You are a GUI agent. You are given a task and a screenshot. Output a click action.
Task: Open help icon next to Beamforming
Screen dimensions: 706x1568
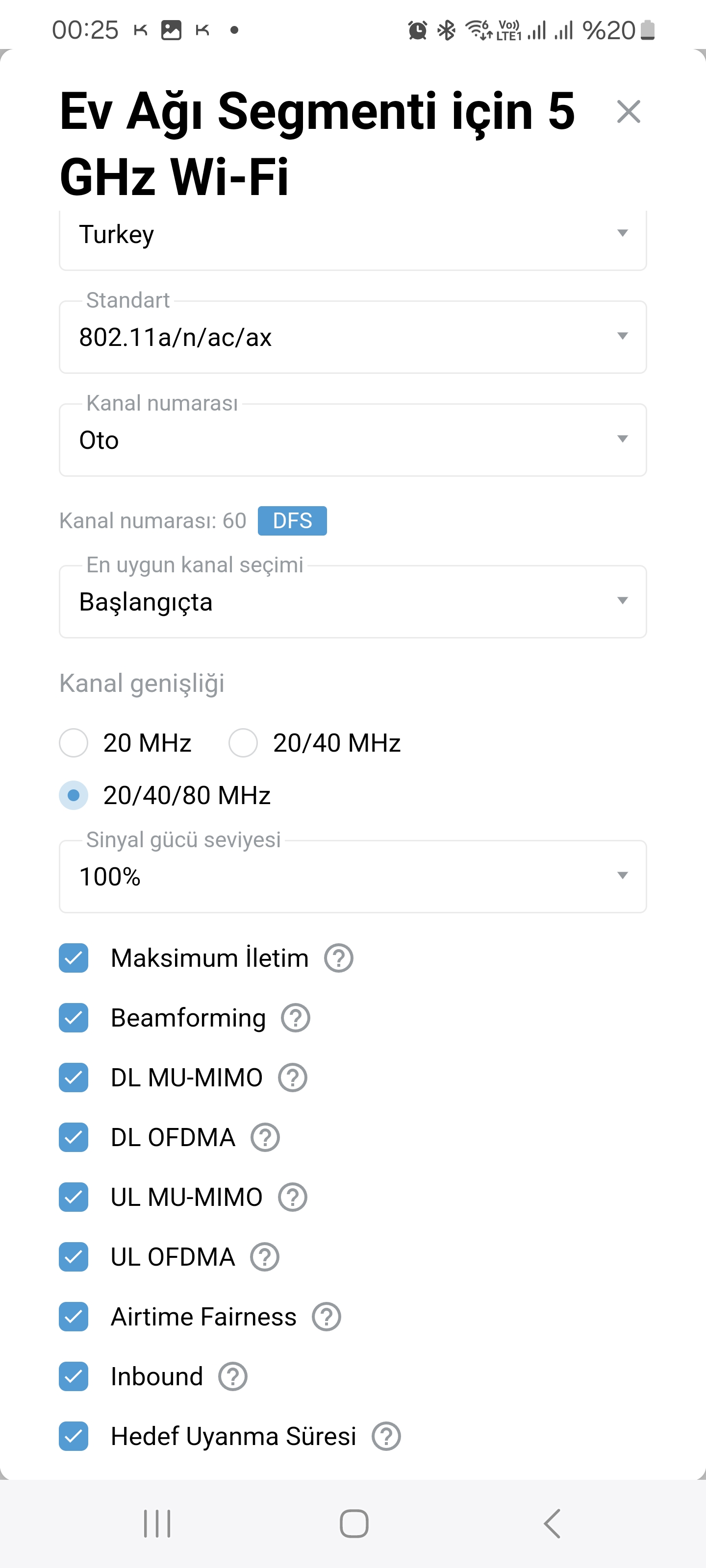pos(296,1018)
